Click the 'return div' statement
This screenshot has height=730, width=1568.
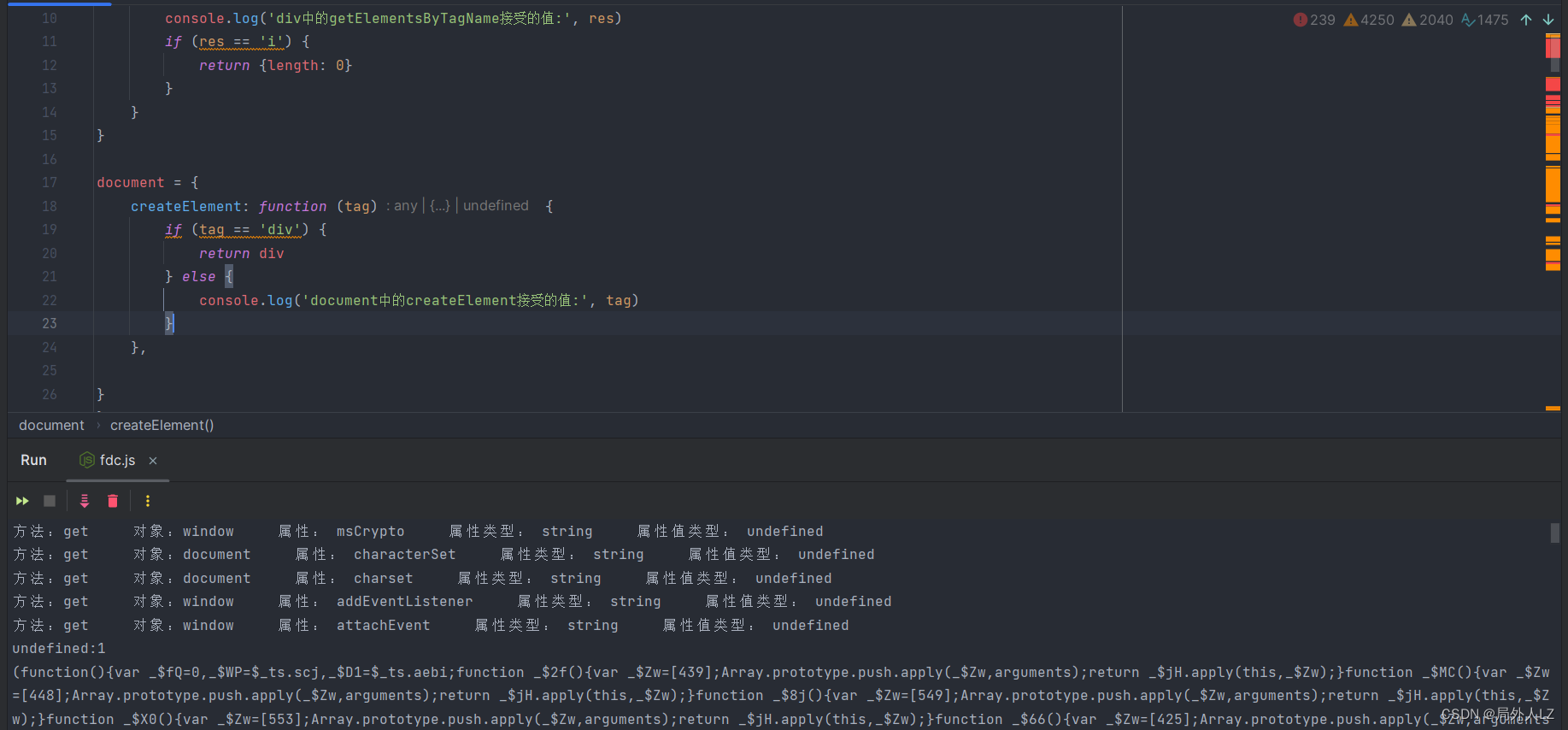point(241,253)
